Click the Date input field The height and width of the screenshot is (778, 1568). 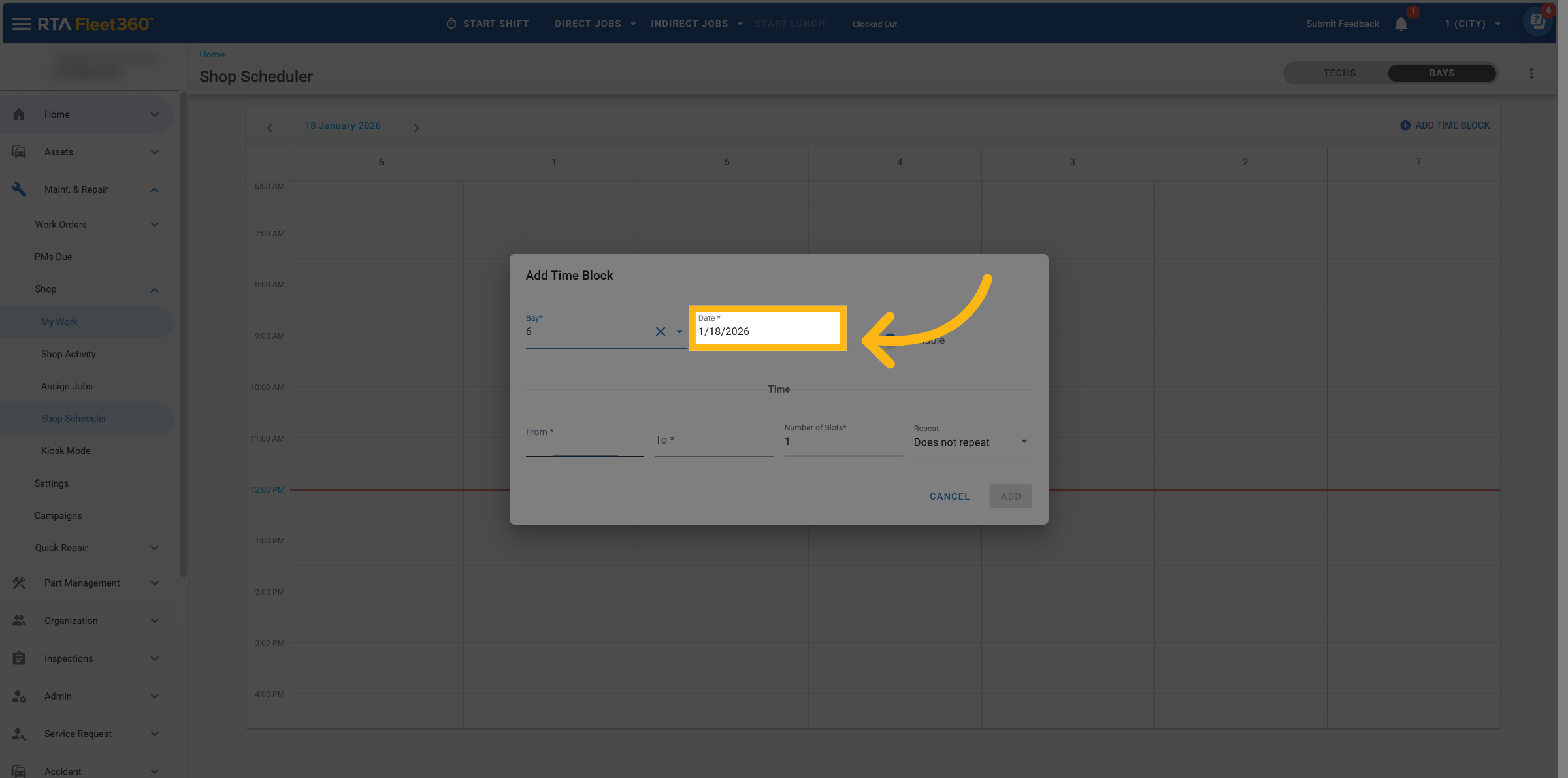click(767, 331)
